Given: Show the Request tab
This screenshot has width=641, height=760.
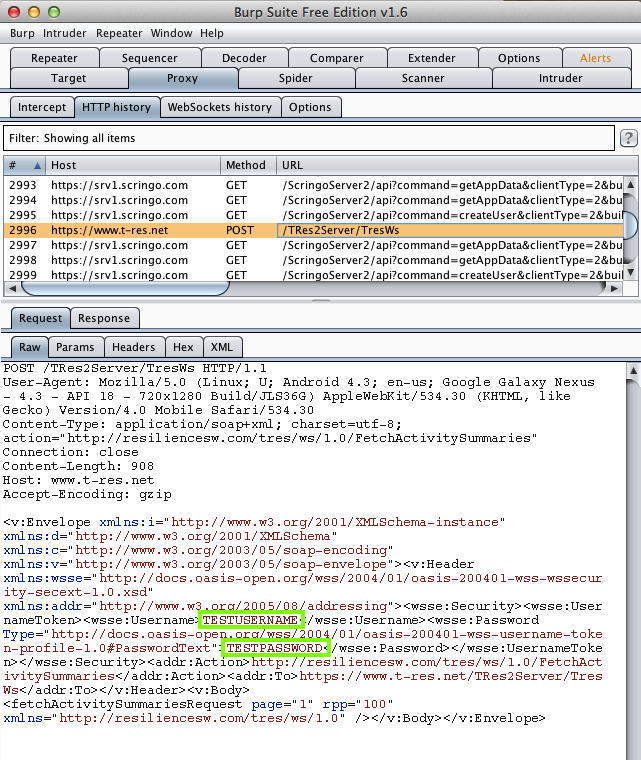Looking at the screenshot, I should coord(41,318).
